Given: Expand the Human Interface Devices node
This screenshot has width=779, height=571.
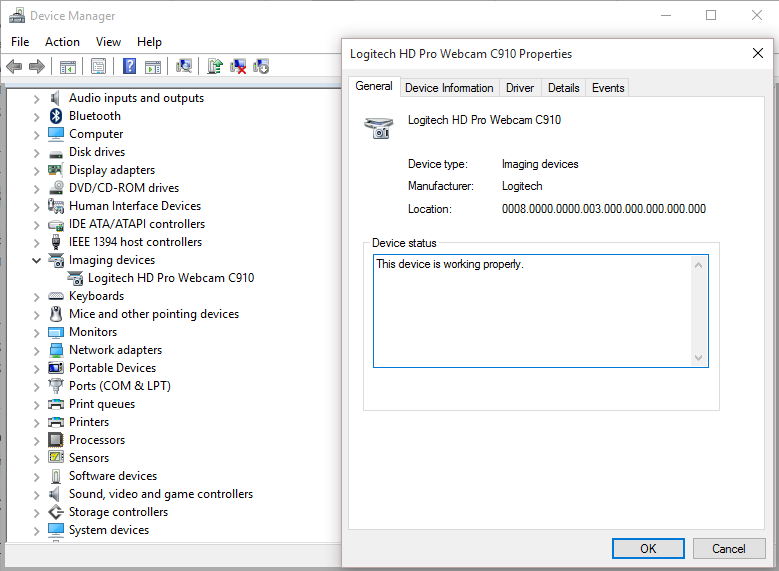Looking at the screenshot, I should (x=36, y=207).
